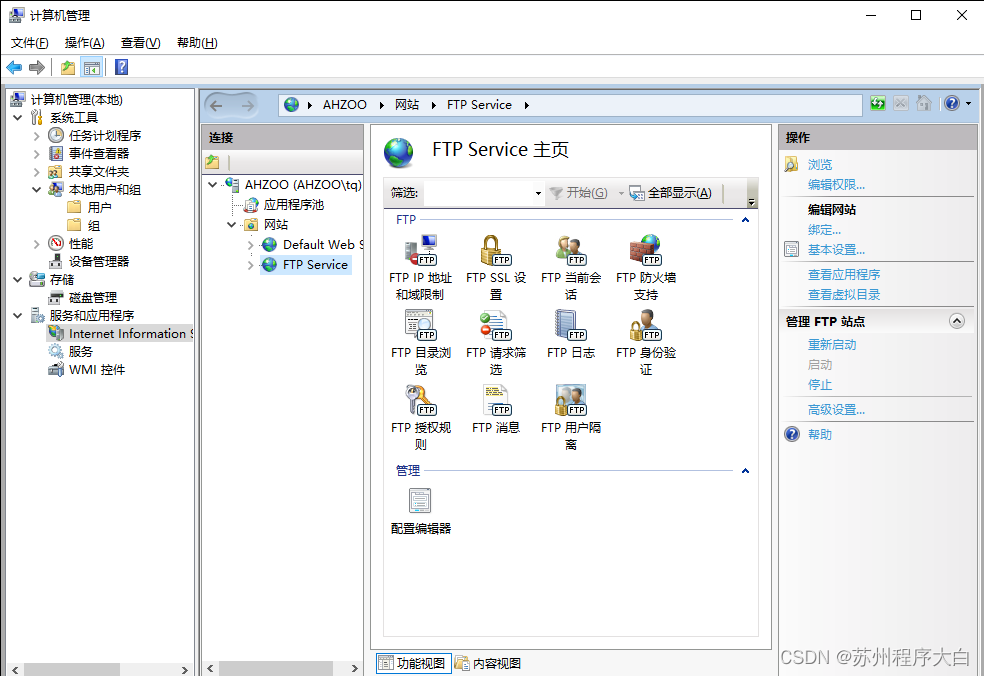Open FTP 消息 feature
This screenshot has height=676, width=984.
click(496, 410)
